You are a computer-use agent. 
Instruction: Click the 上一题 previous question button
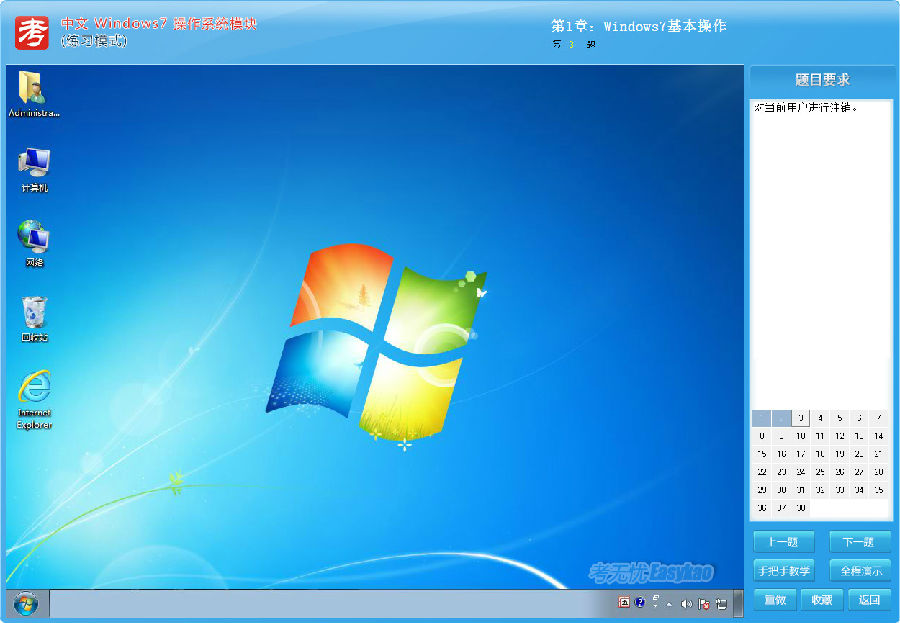click(783, 541)
